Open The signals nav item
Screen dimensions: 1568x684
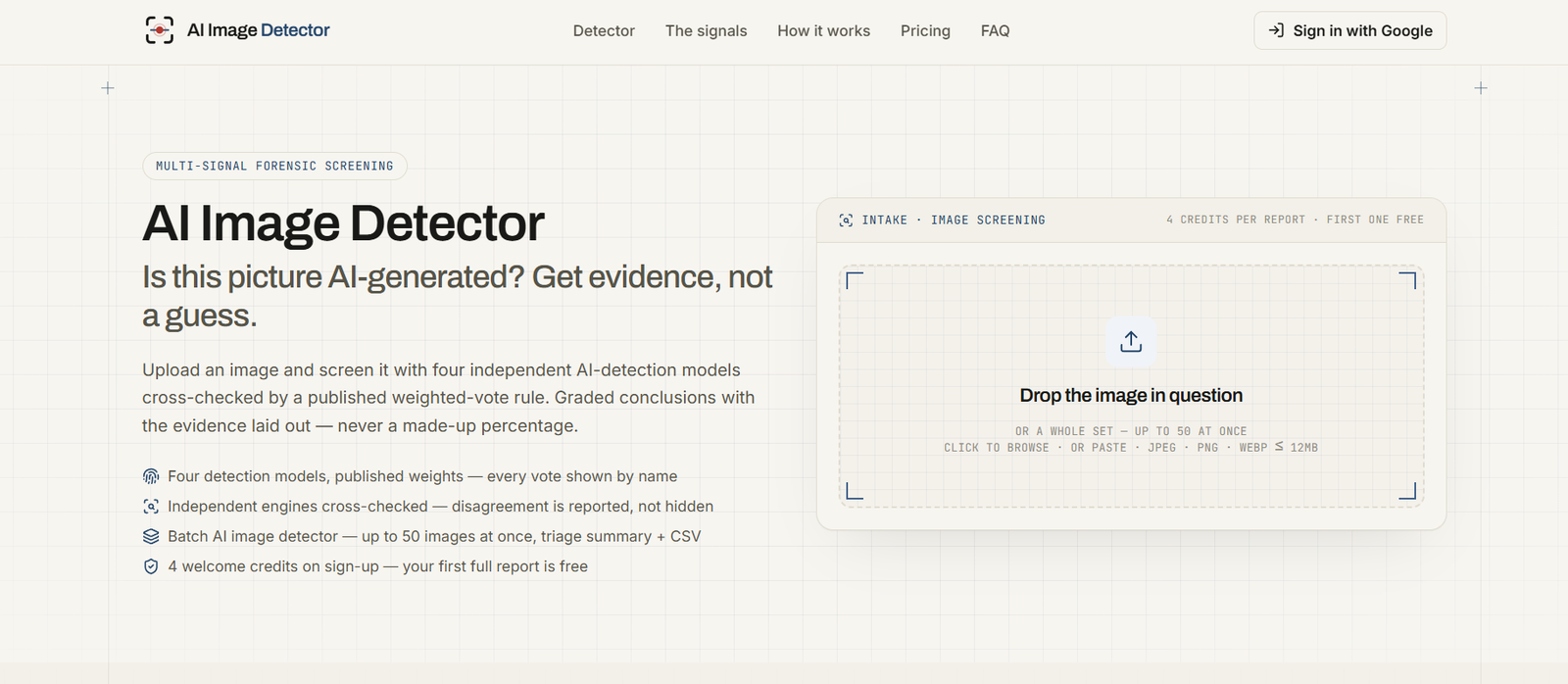pos(706,30)
